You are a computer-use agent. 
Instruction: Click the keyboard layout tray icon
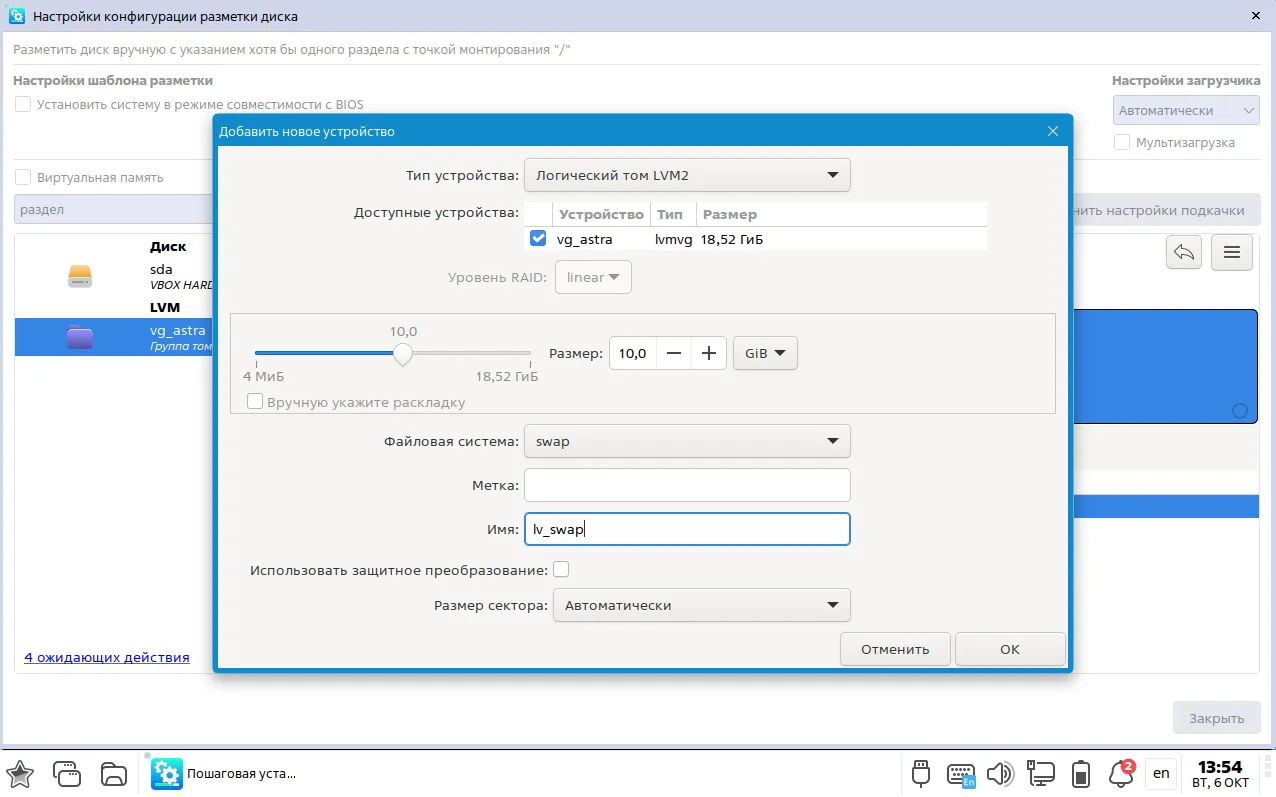[x=961, y=774]
